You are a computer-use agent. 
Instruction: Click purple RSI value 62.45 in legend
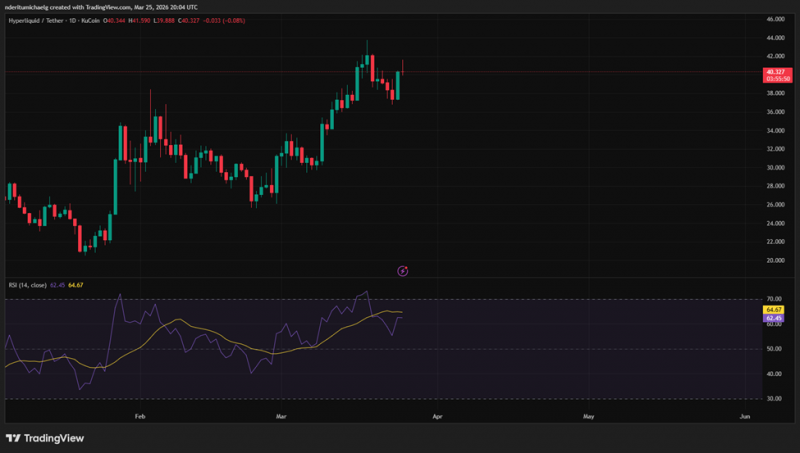57,285
